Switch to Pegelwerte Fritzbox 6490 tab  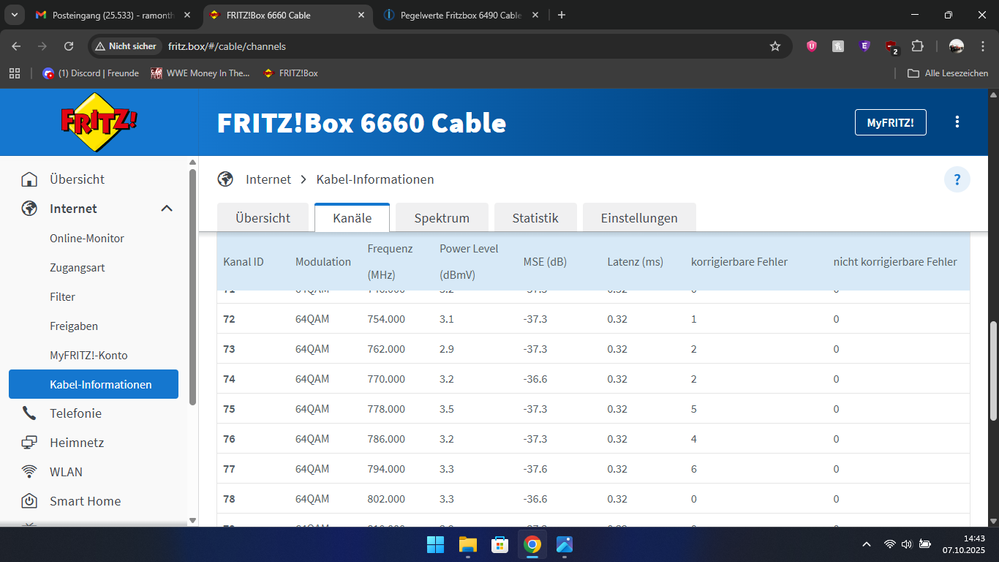[461, 15]
